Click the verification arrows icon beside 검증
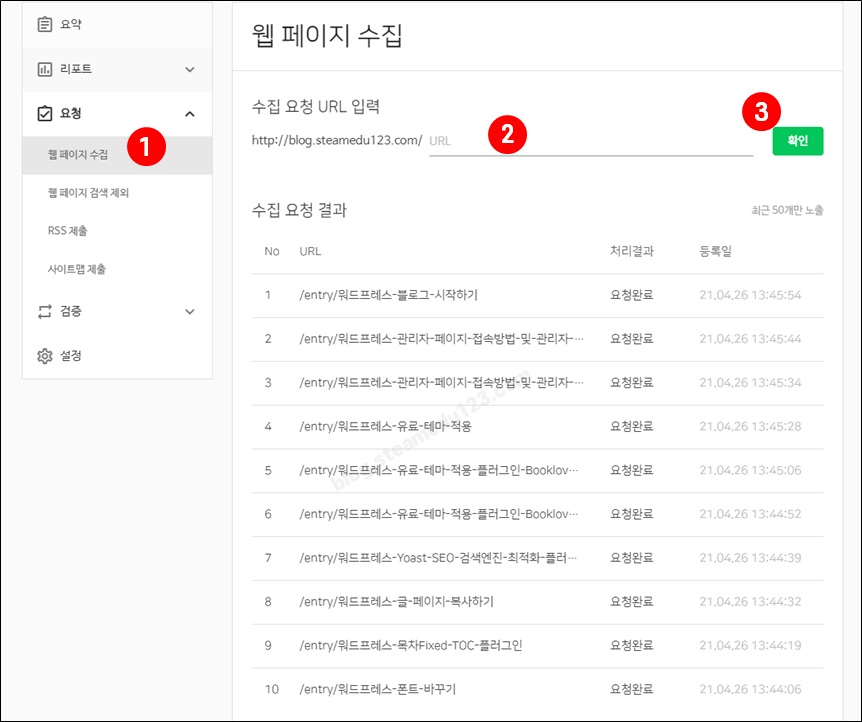Screen dimensions: 862x722 click(x=45, y=311)
